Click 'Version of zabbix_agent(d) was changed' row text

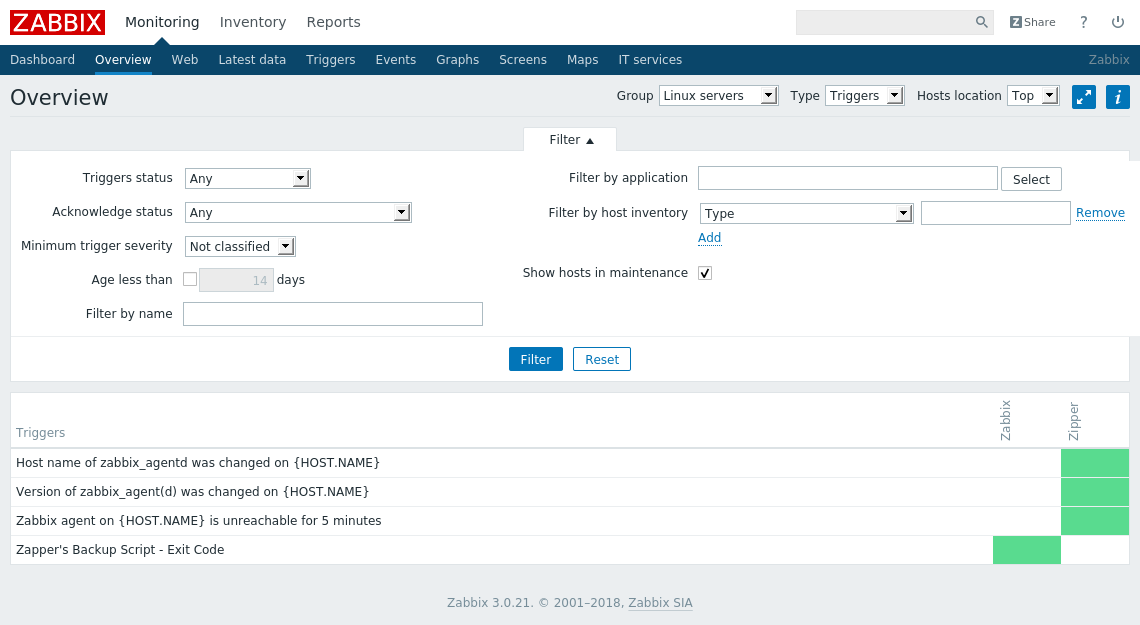click(x=193, y=492)
